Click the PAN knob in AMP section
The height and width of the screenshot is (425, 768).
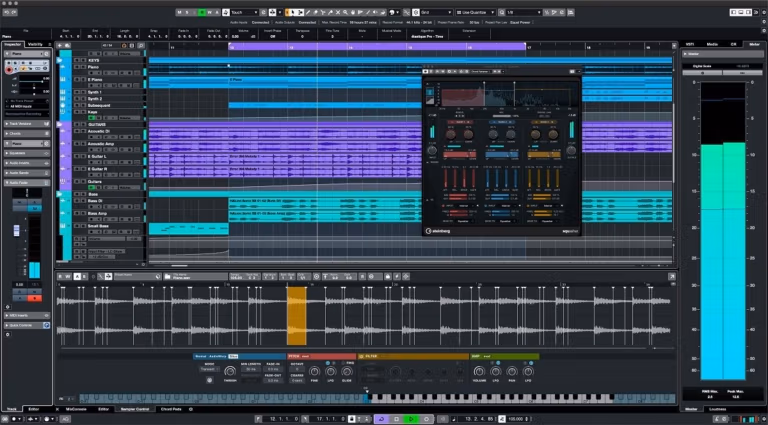[x=512, y=371]
